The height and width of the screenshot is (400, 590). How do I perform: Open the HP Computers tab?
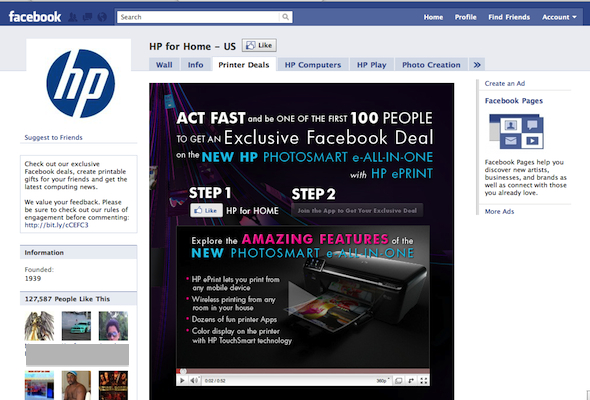[313, 65]
